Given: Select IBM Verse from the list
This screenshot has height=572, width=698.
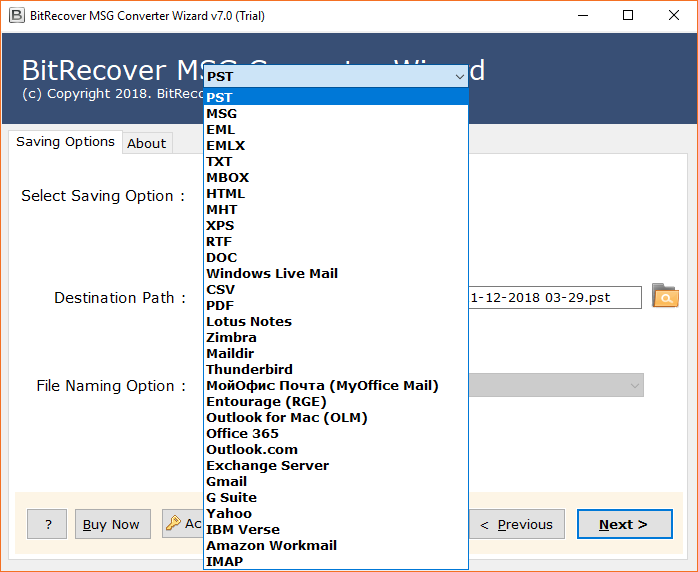Looking at the screenshot, I should pos(336,530).
